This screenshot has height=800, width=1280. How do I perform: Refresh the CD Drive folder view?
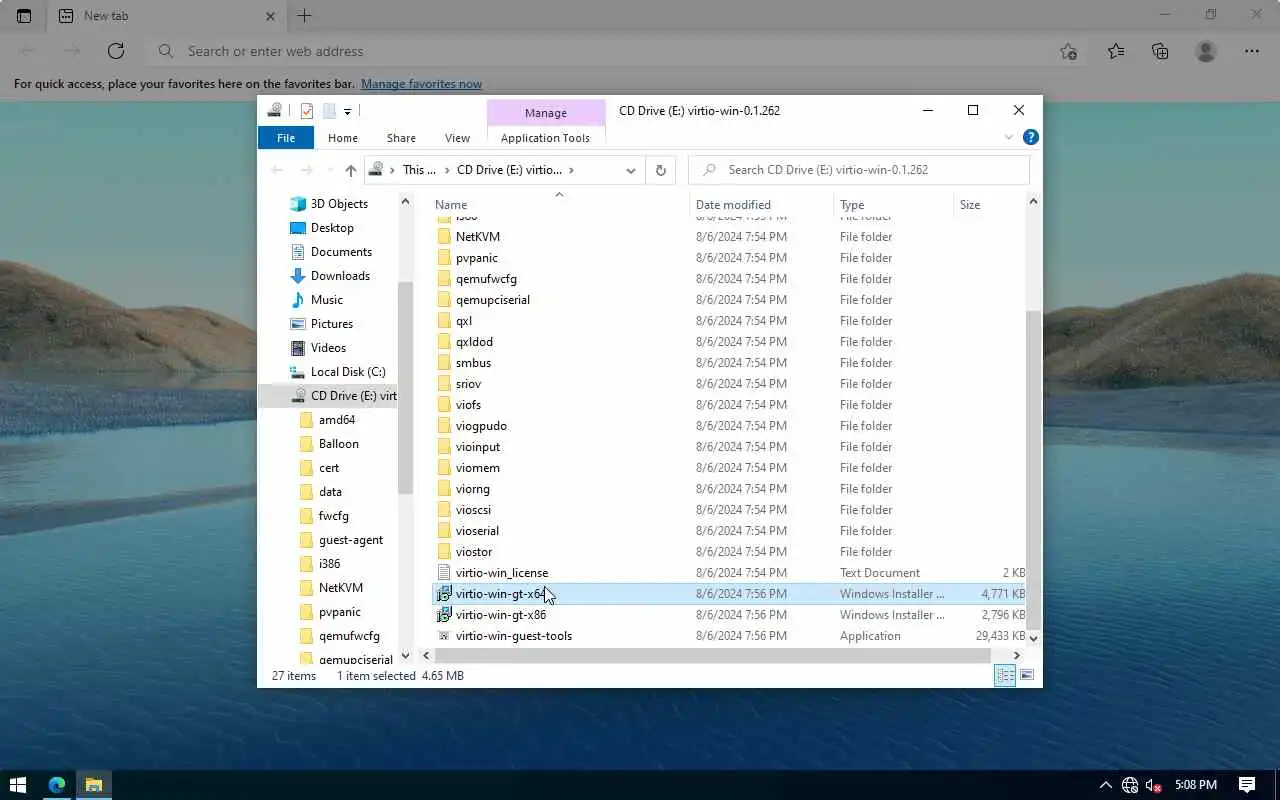[660, 170]
